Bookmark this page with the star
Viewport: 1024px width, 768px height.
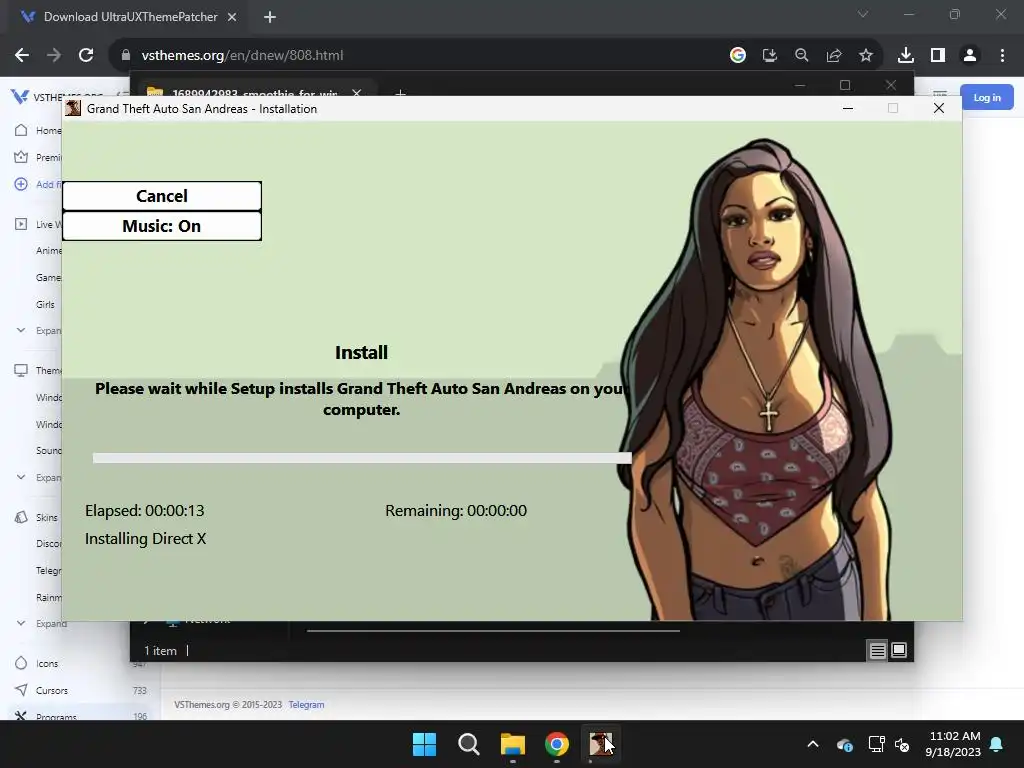[866, 56]
